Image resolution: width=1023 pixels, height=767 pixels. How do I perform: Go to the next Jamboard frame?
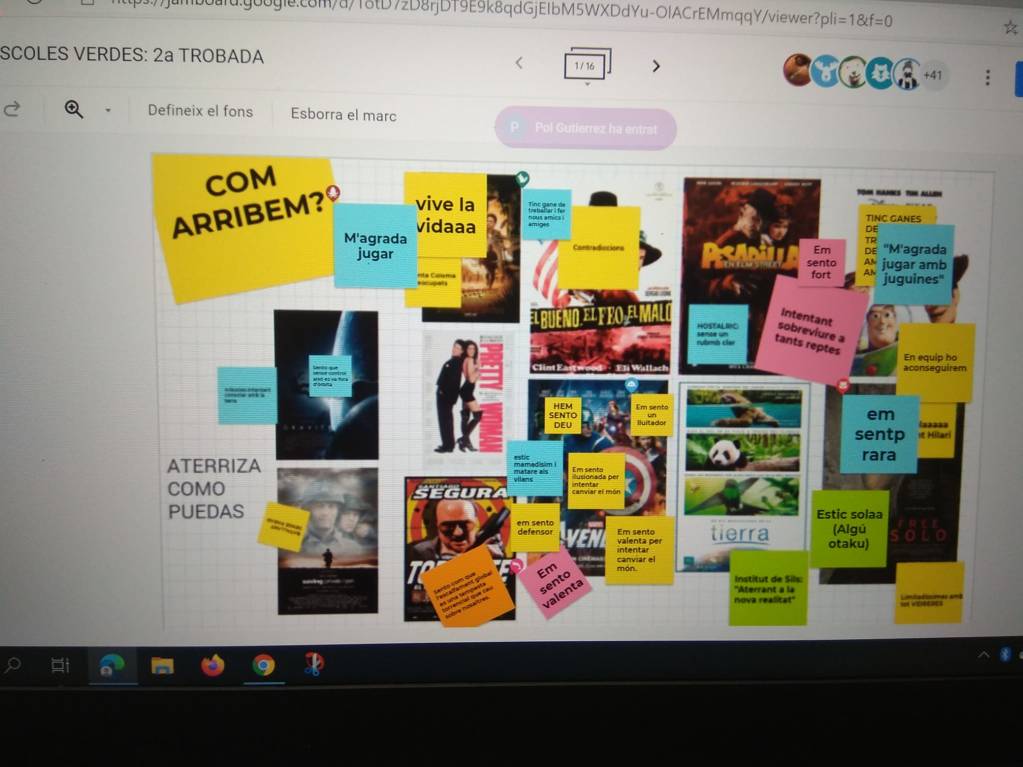pyautogui.click(x=656, y=66)
